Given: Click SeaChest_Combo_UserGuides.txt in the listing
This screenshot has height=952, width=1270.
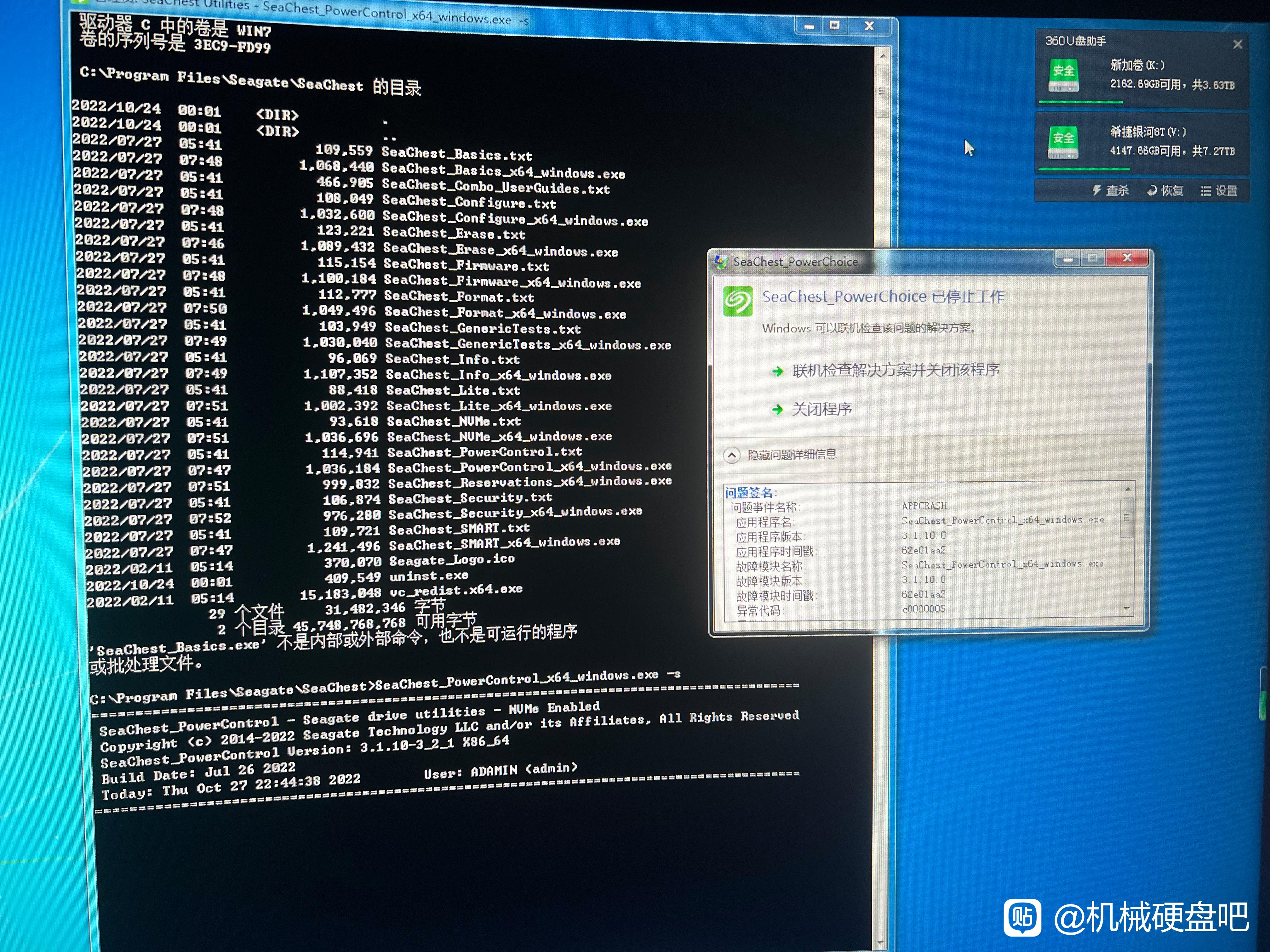Looking at the screenshot, I should [x=496, y=186].
